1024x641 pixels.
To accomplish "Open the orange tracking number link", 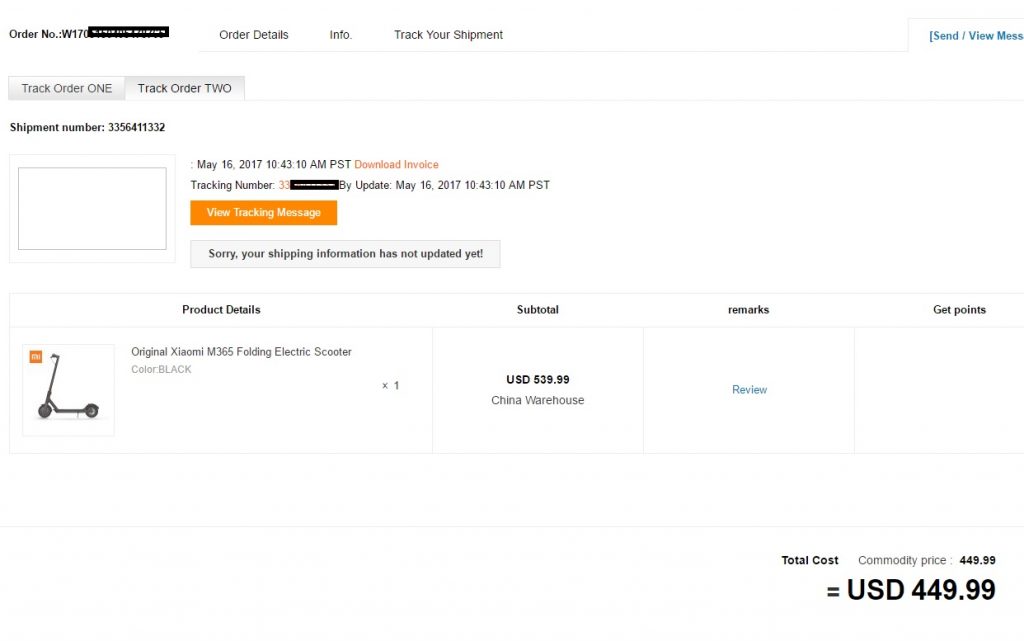I will click(308, 185).
